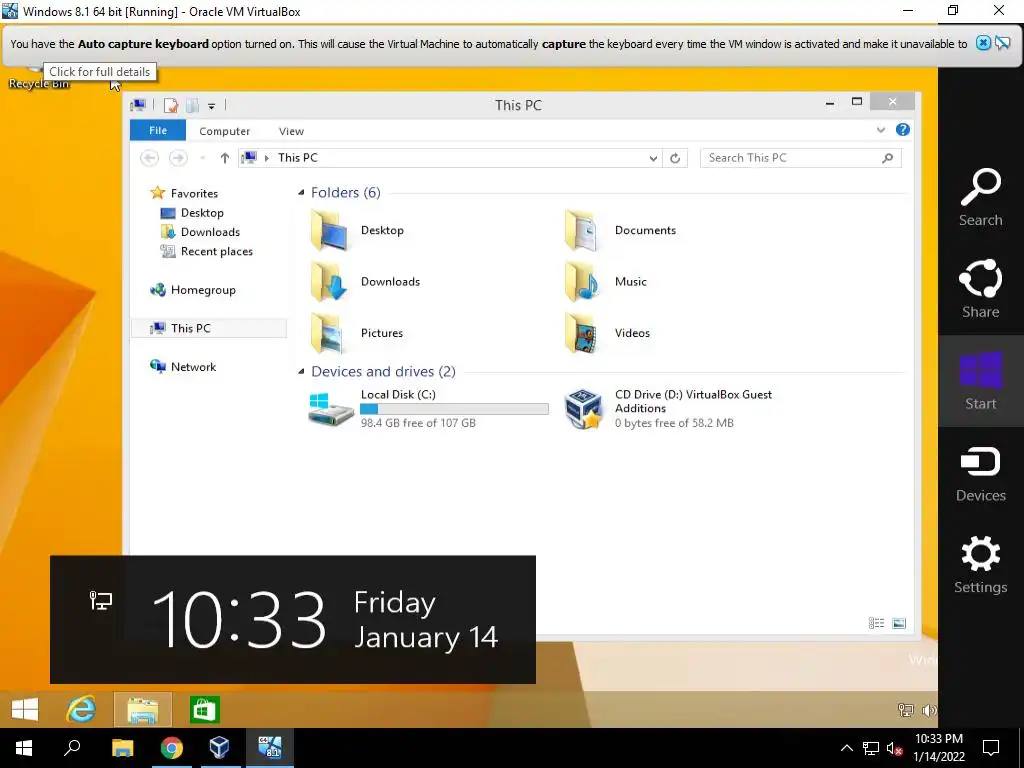Click the host clock 10:33 PM

click(938, 739)
